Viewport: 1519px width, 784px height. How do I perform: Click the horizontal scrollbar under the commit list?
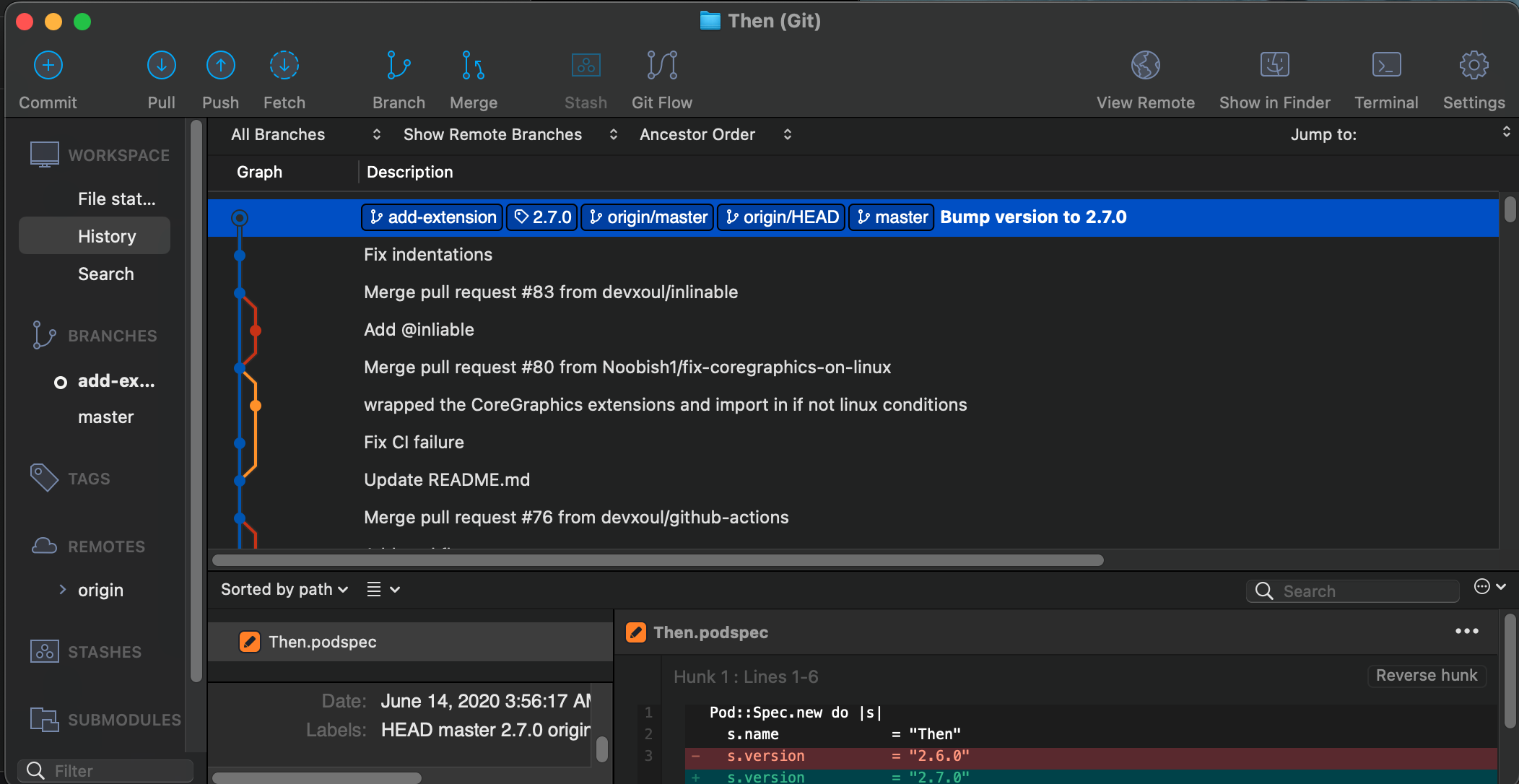657,560
